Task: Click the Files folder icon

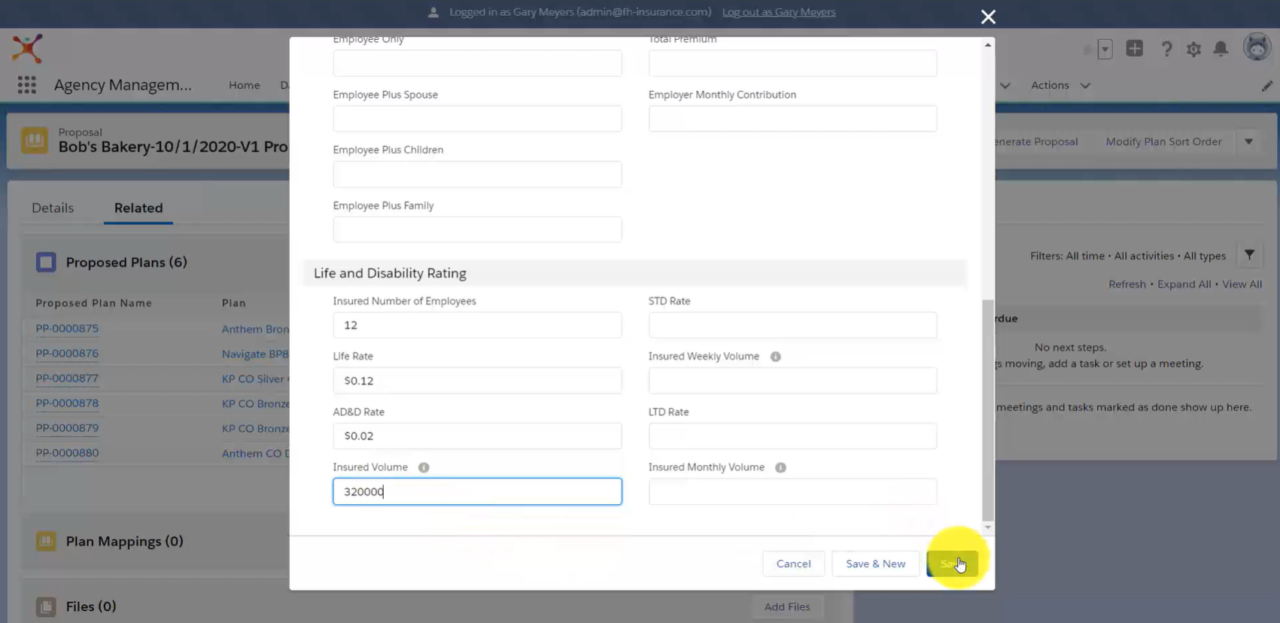Action: pyautogui.click(x=45, y=606)
